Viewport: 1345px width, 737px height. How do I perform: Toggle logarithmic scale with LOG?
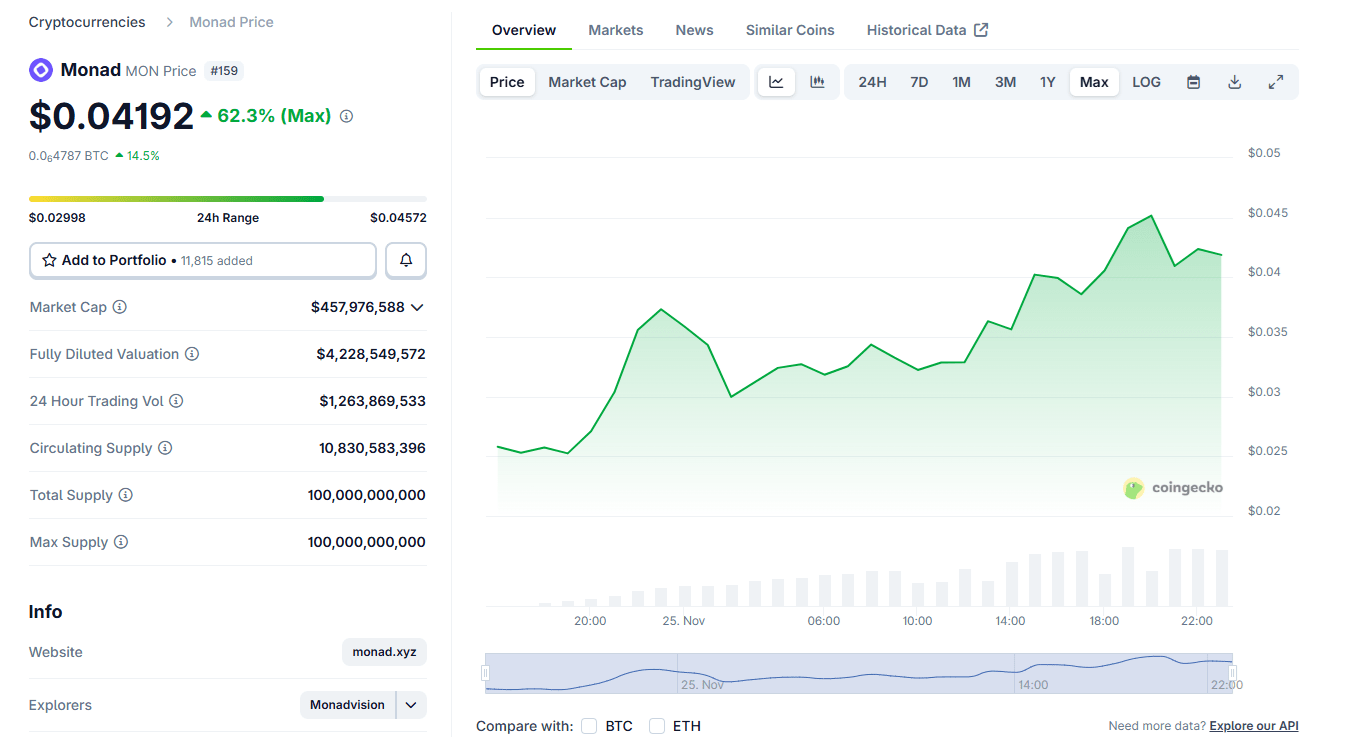[x=1146, y=81]
